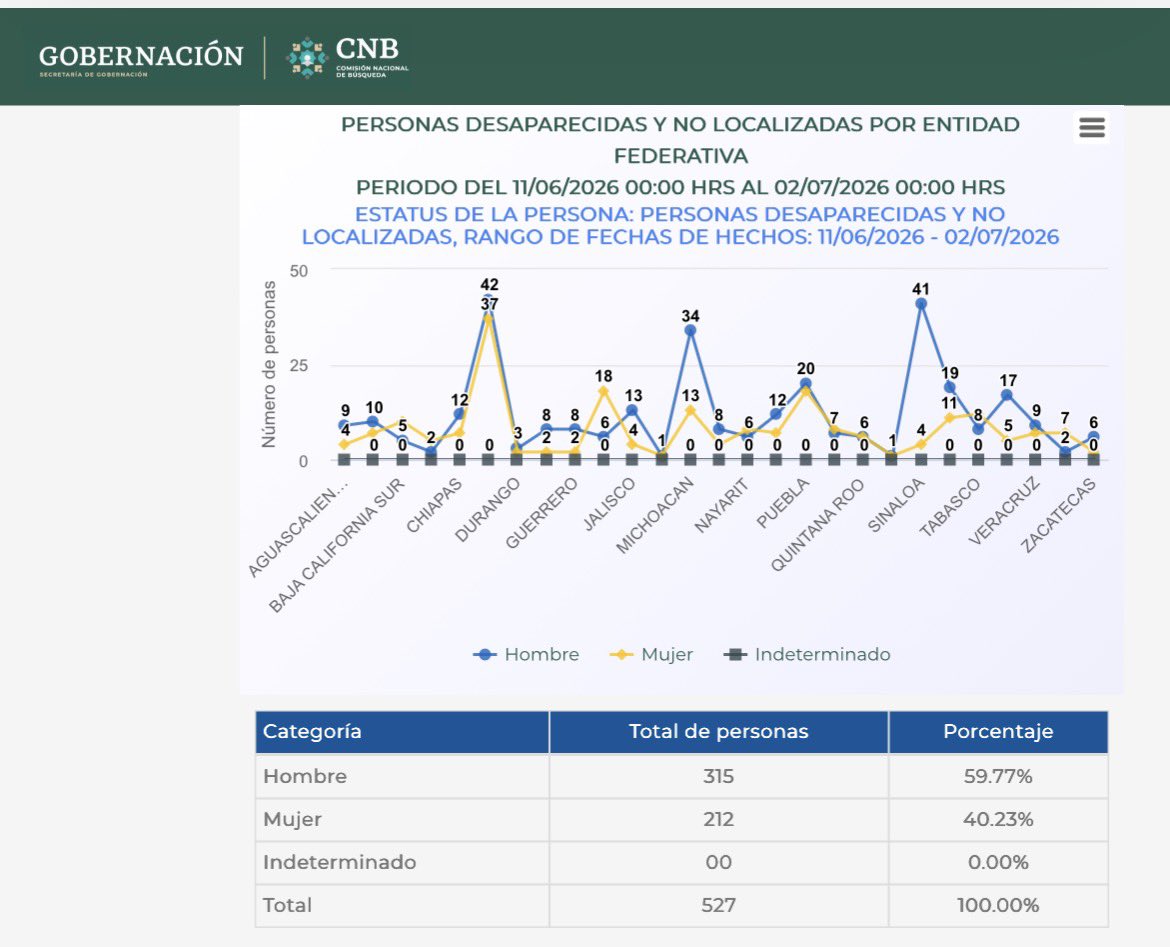The width and height of the screenshot is (1170, 947).
Task: Select the Hombre data point labeled 19
Action: (949, 387)
